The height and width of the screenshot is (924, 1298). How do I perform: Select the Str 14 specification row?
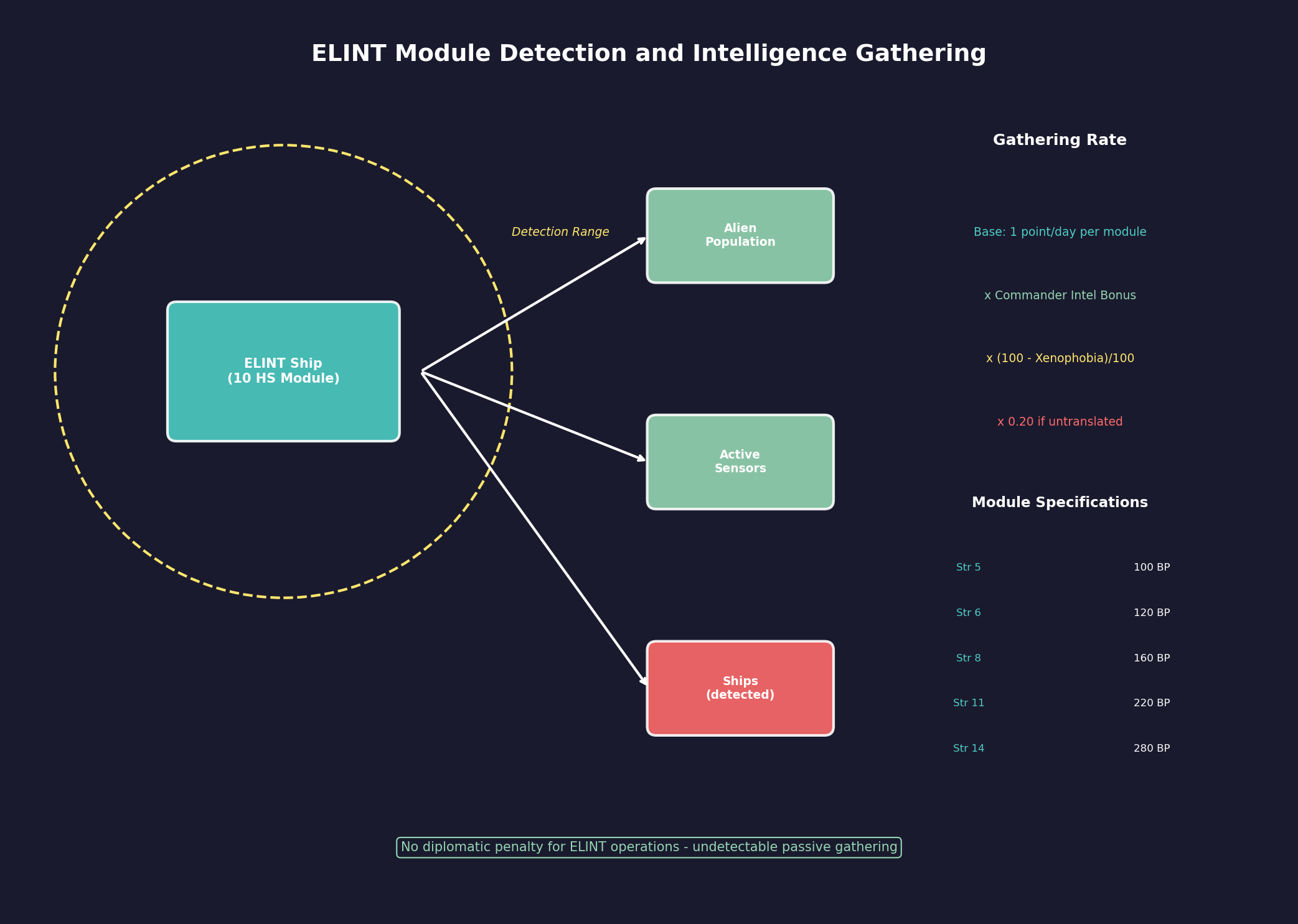pyautogui.click(x=969, y=747)
